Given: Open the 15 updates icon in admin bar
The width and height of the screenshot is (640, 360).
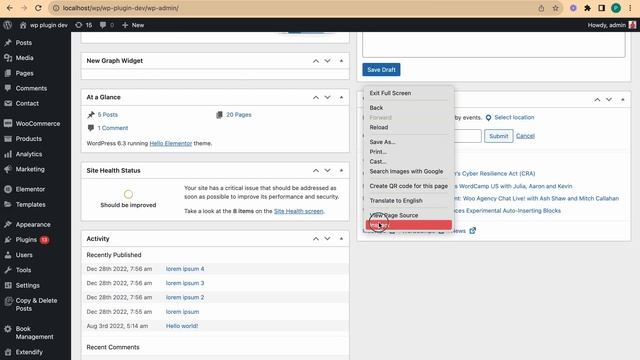Looking at the screenshot, I should coord(83,25).
